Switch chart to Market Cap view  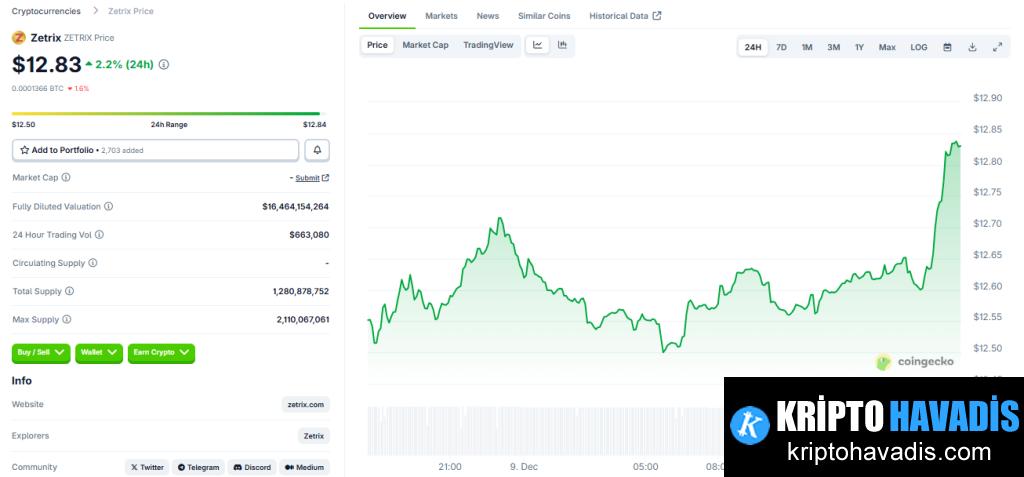(x=425, y=45)
